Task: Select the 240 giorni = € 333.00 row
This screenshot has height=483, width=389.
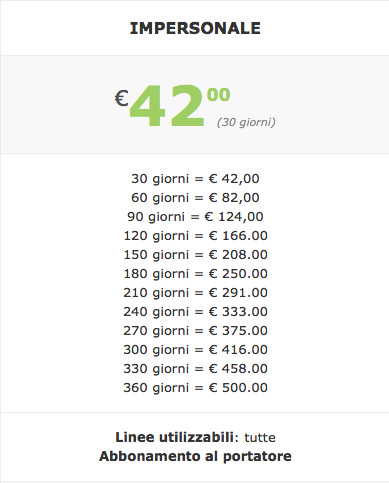Action: tap(195, 312)
